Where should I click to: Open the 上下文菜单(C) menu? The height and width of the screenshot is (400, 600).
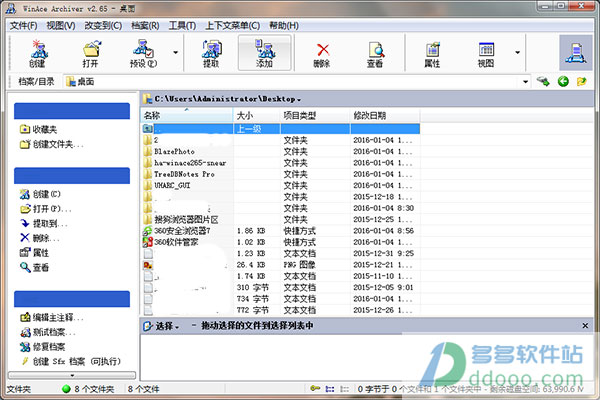pos(233,26)
